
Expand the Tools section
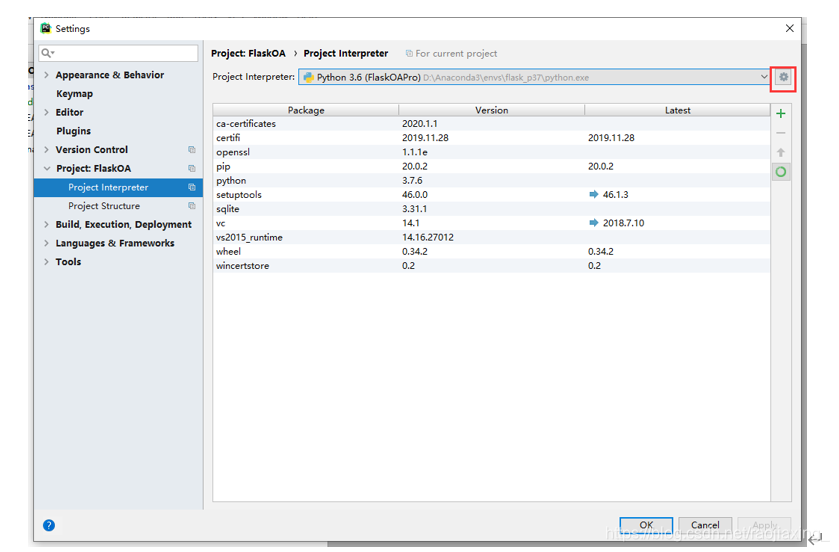pyautogui.click(x=46, y=262)
